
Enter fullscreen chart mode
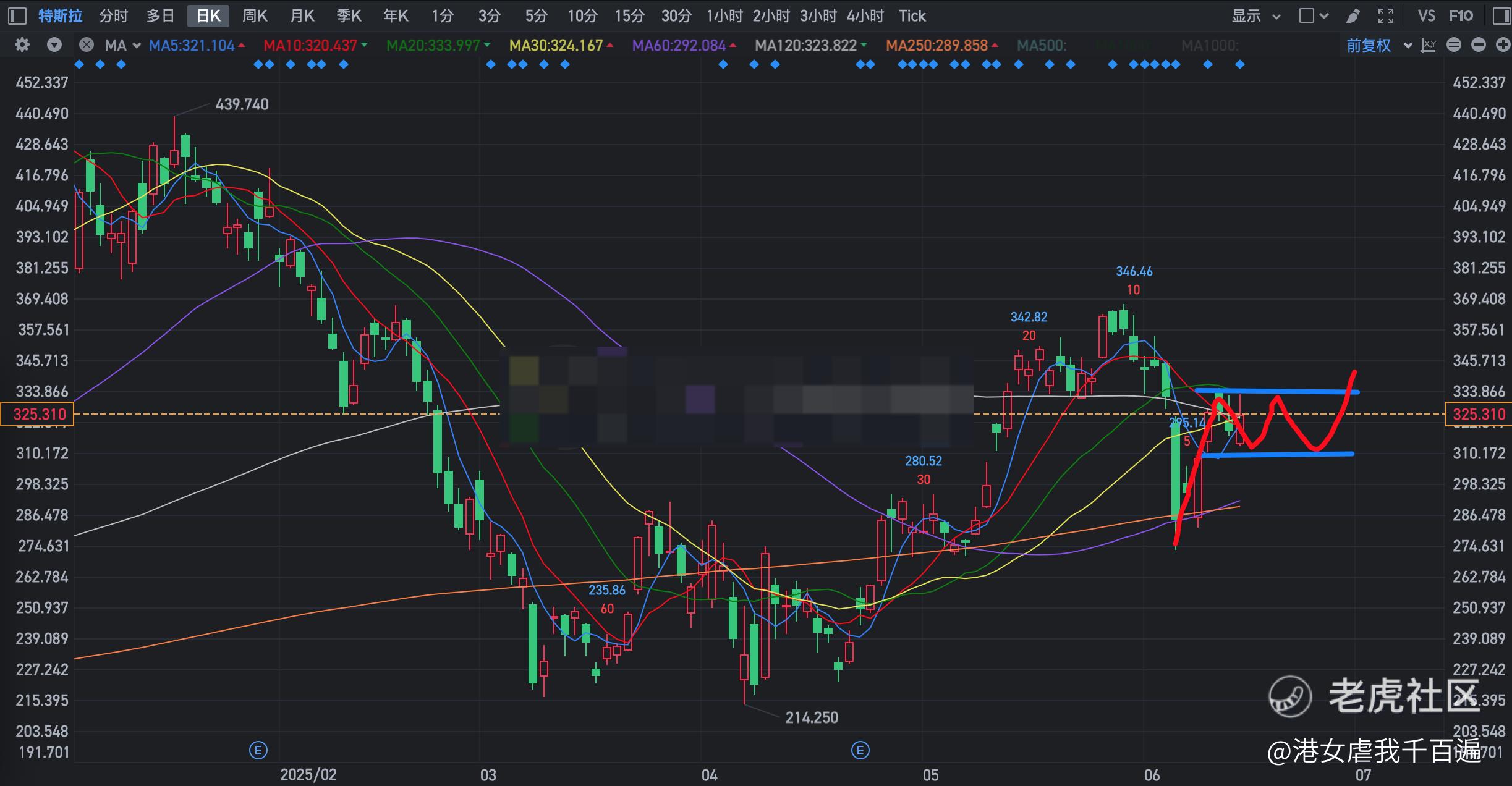(x=1386, y=16)
